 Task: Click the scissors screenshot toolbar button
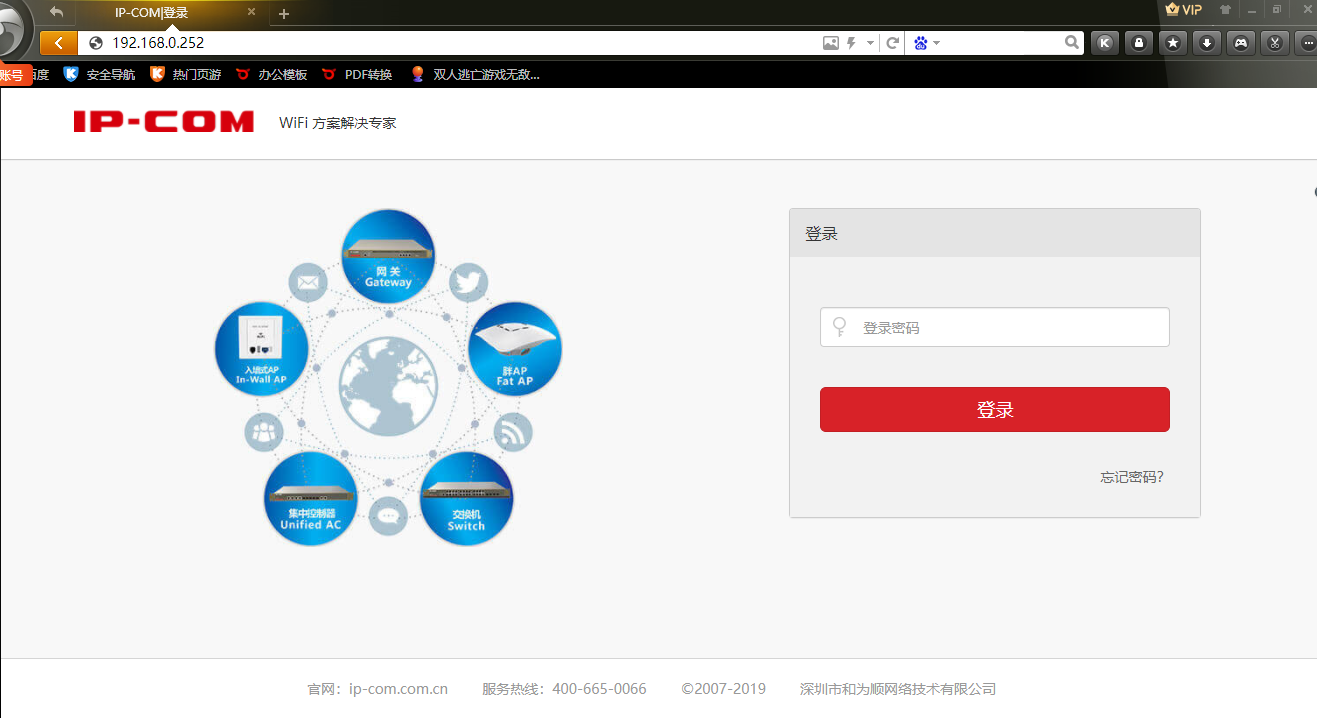pyautogui.click(x=1275, y=43)
